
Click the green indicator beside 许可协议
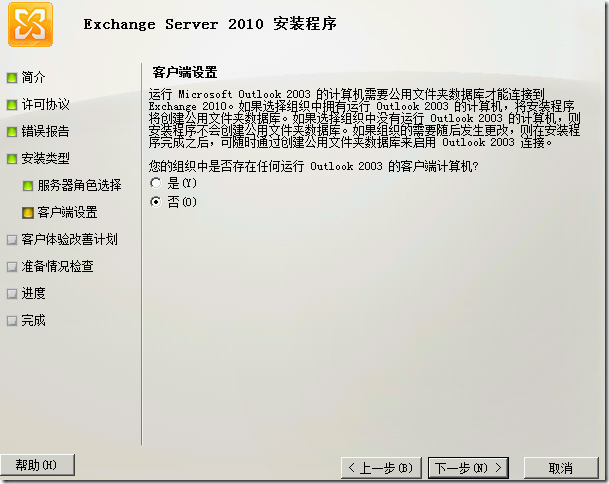12,105
